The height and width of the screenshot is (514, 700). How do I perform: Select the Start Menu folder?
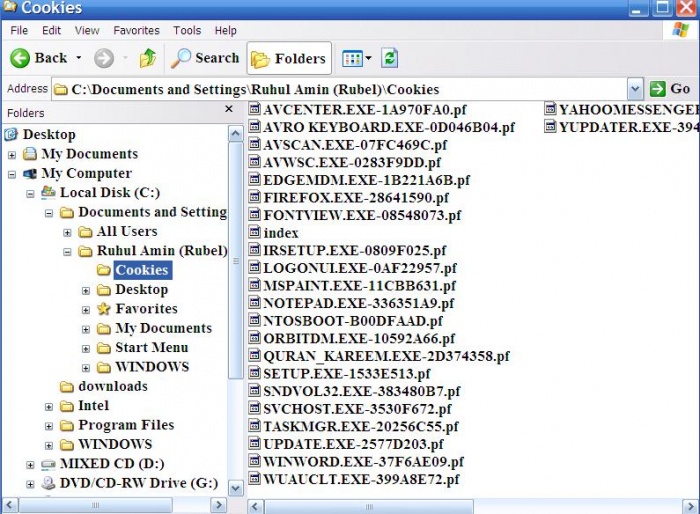coord(152,347)
